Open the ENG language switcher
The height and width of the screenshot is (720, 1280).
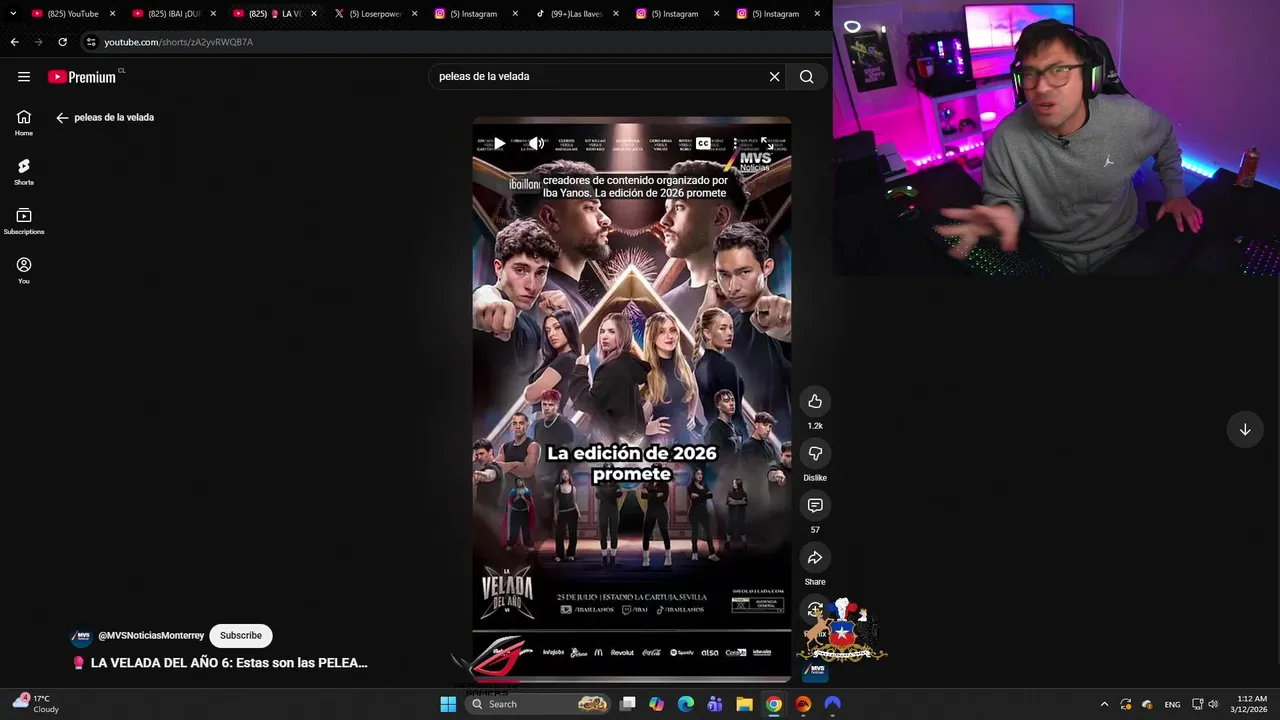point(1172,704)
